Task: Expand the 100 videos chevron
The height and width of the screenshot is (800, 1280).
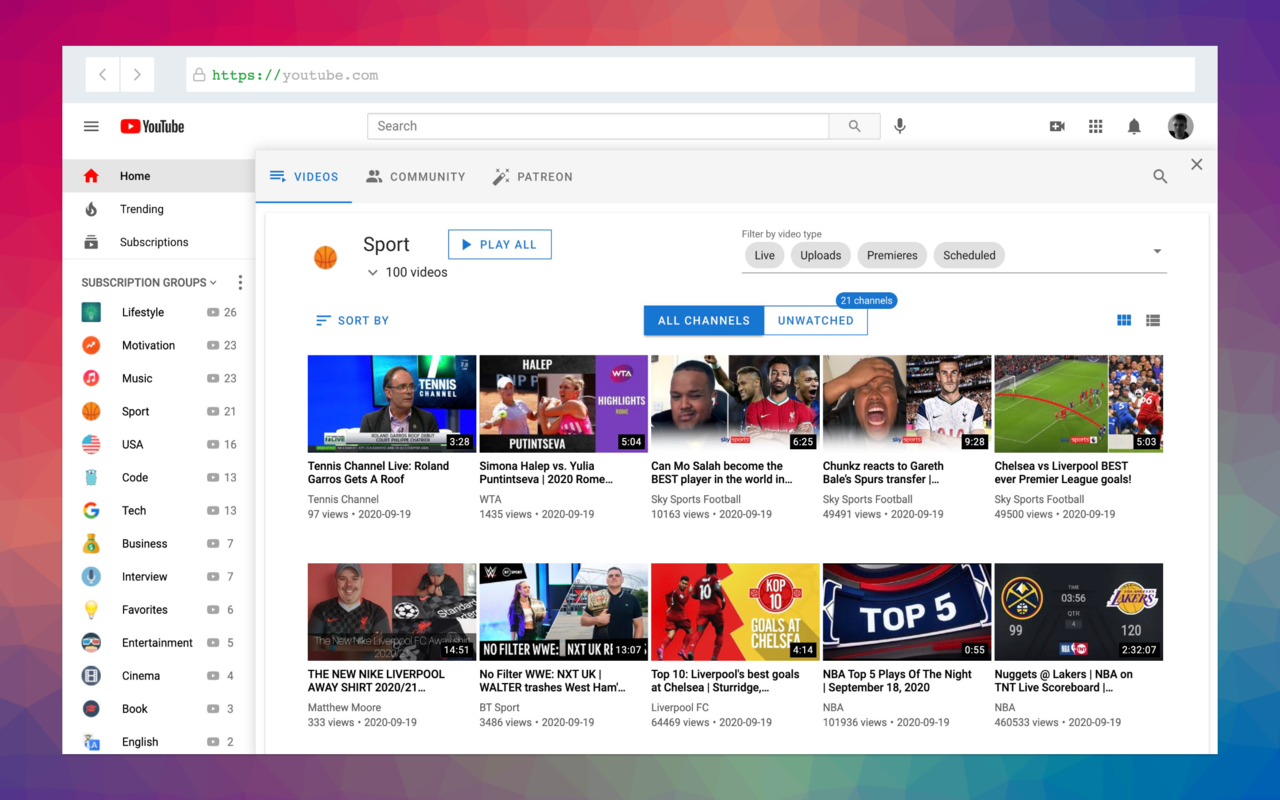Action: pos(373,272)
